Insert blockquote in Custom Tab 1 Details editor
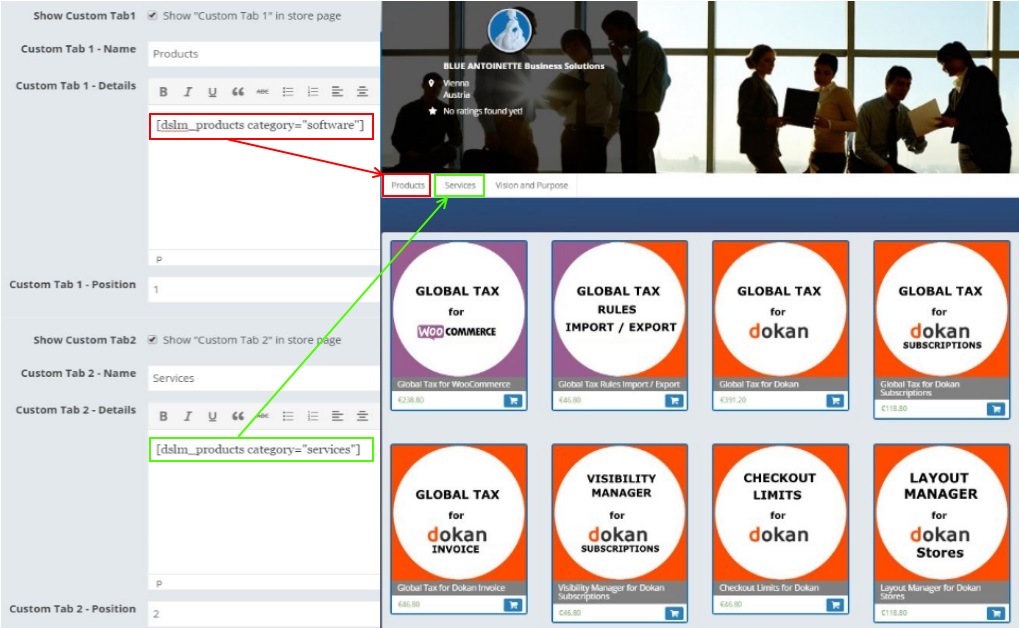 (238, 92)
